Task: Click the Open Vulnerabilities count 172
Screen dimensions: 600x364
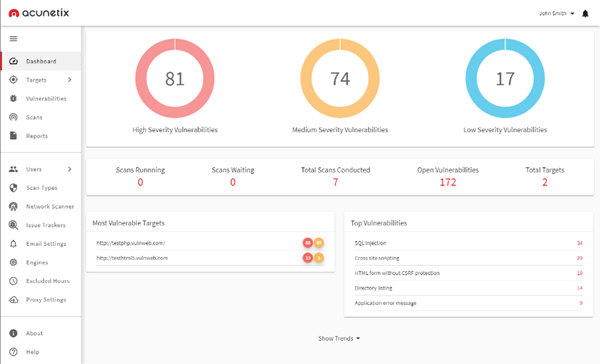Action: pyautogui.click(x=448, y=182)
